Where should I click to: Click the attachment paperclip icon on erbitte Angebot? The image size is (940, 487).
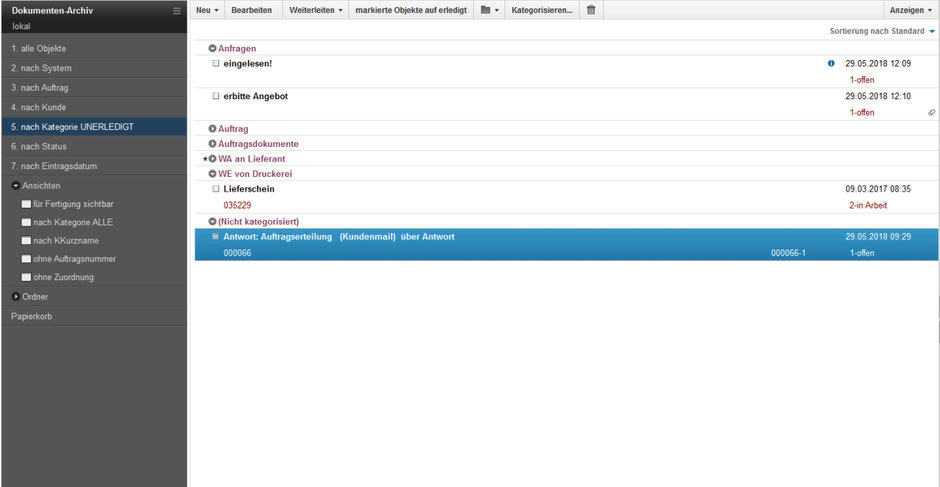click(931, 112)
